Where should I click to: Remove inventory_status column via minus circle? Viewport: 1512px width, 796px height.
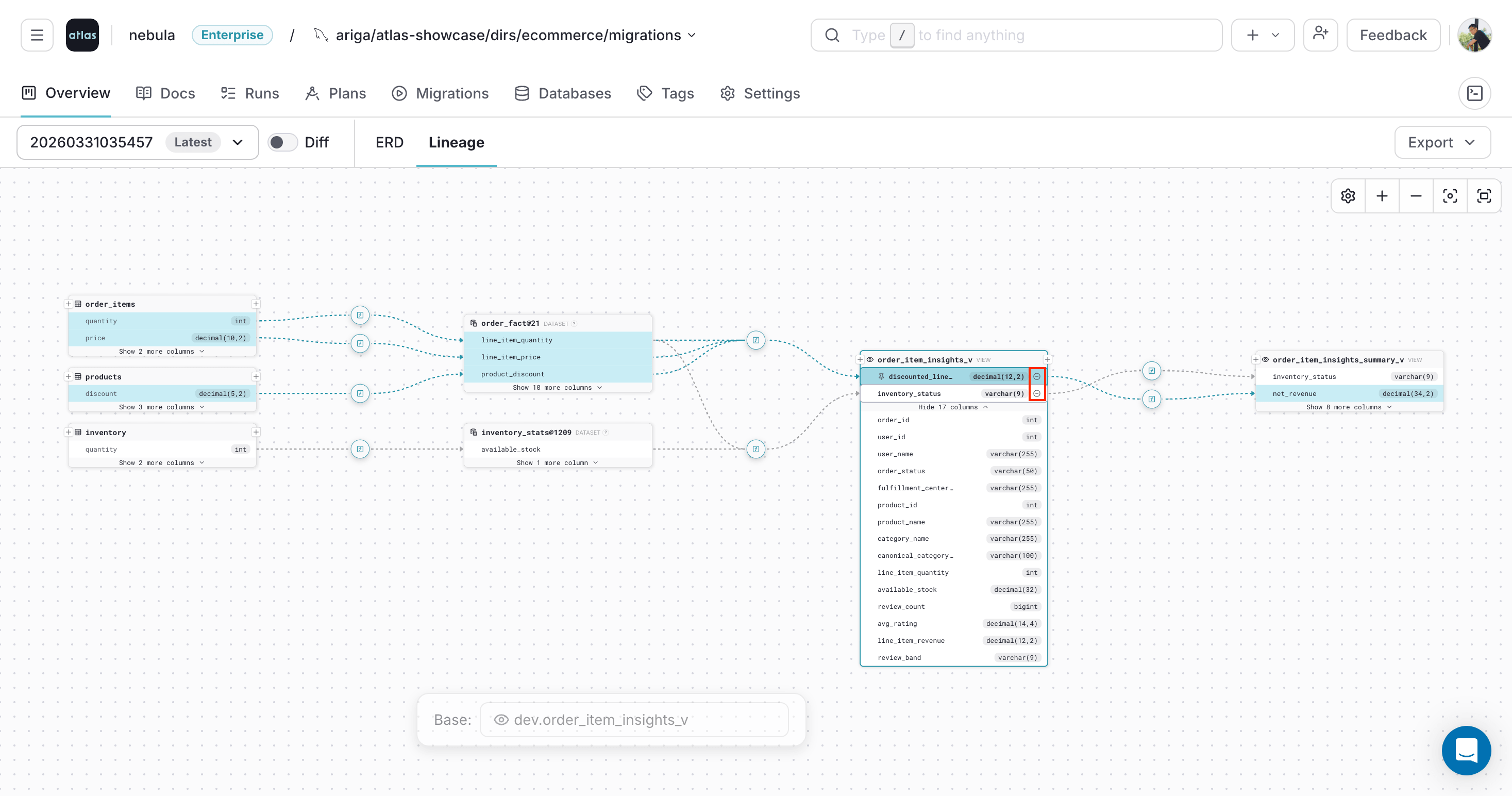pyautogui.click(x=1037, y=393)
